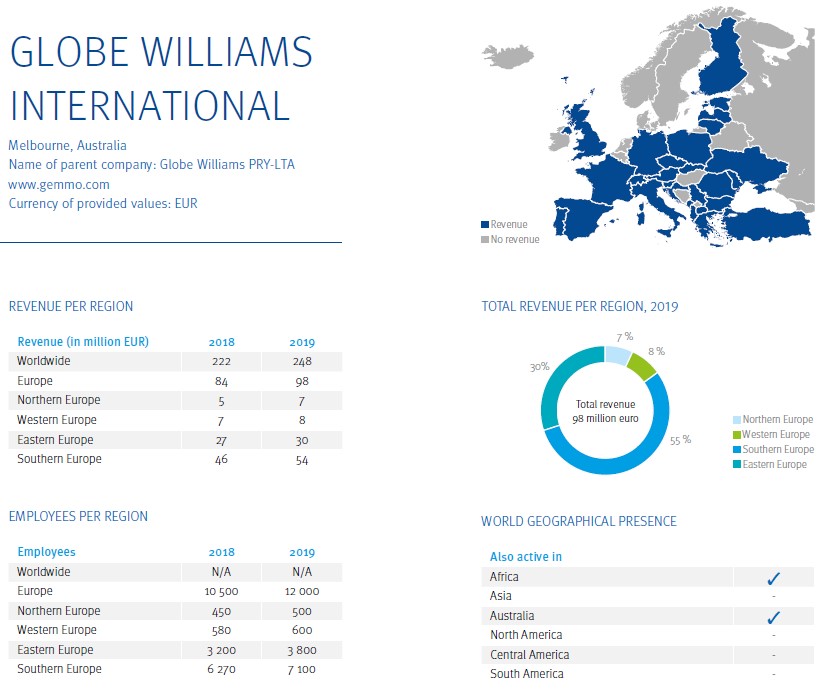This screenshot has height=689, width=822.
Task: Click the green Western Europe legend swatch
Action: pyautogui.click(x=738, y=435)
